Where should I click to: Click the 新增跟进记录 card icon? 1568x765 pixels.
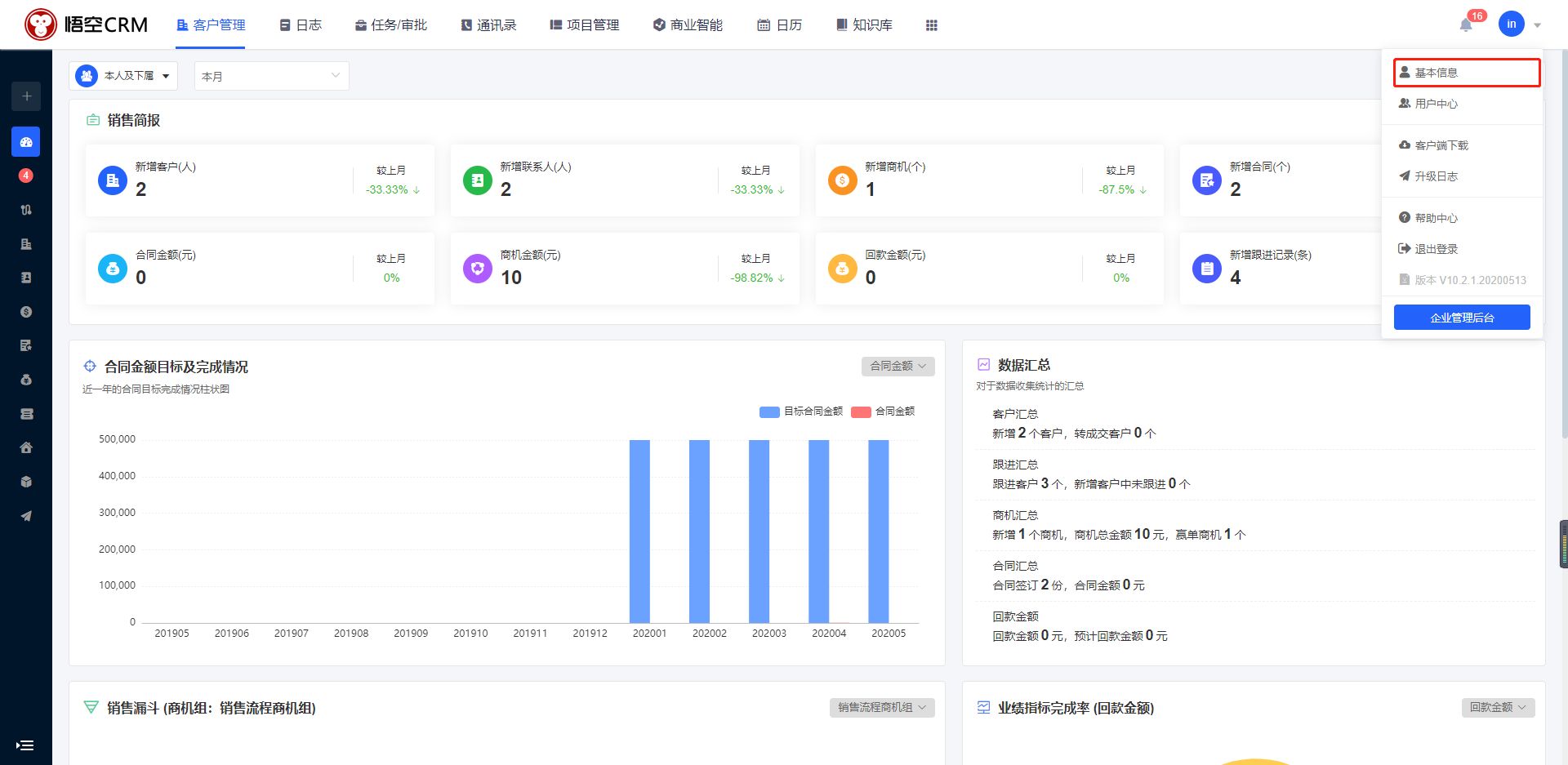(x=1207, y=269)
